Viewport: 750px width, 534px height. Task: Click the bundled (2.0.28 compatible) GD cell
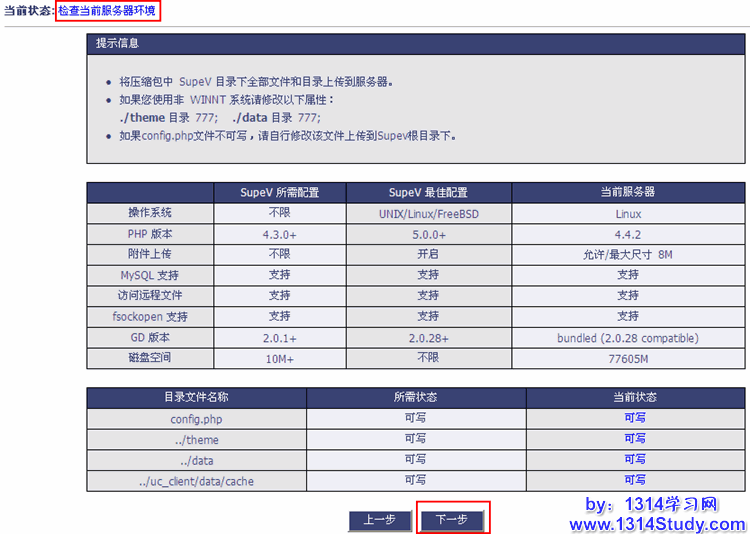click(x=628, y=338)
